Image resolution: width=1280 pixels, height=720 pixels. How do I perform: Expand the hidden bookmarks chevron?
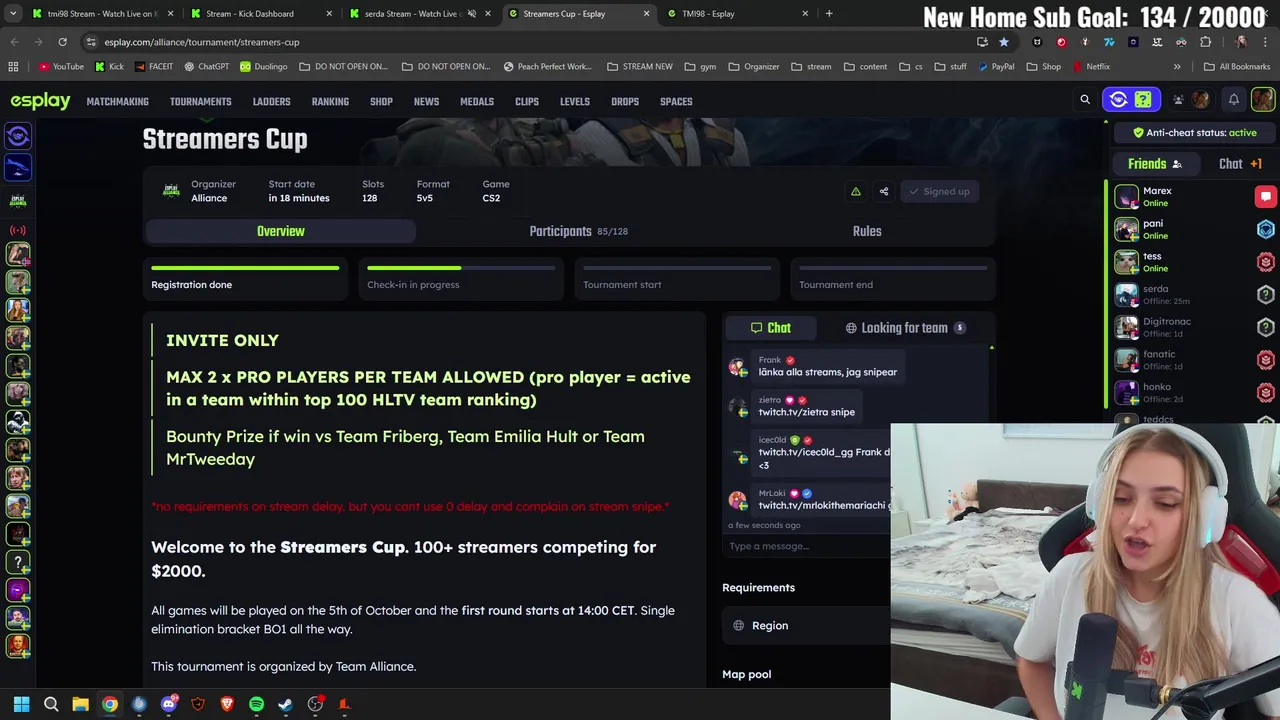point(1177,66)
